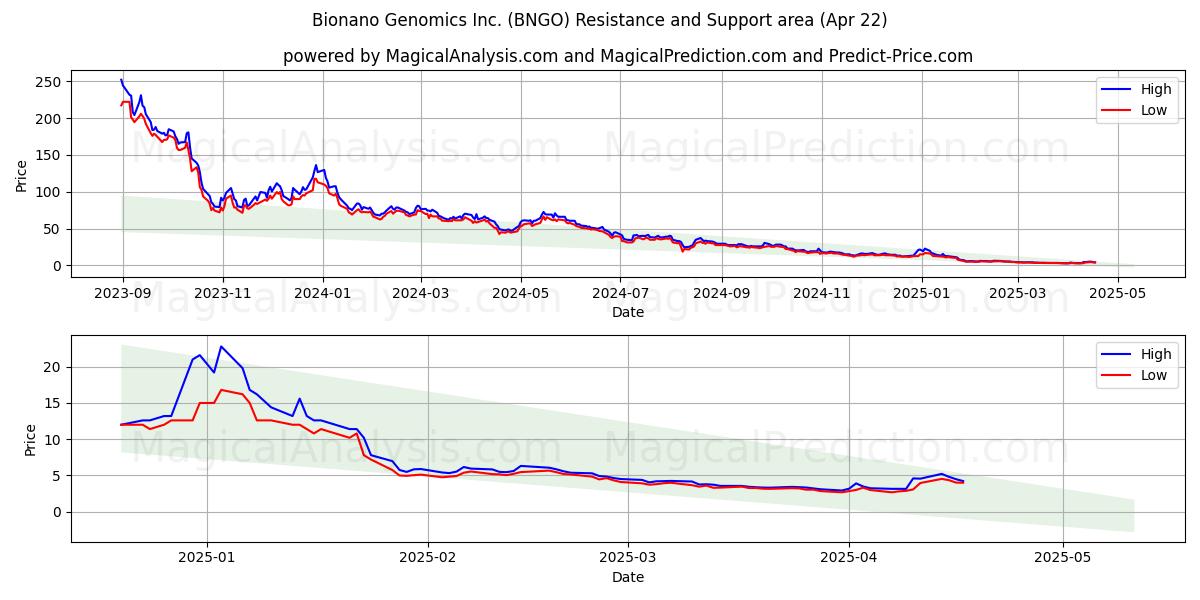Click the "2024-11" tick label on the upper chart

pyautogui.click(x=820, y=294)
